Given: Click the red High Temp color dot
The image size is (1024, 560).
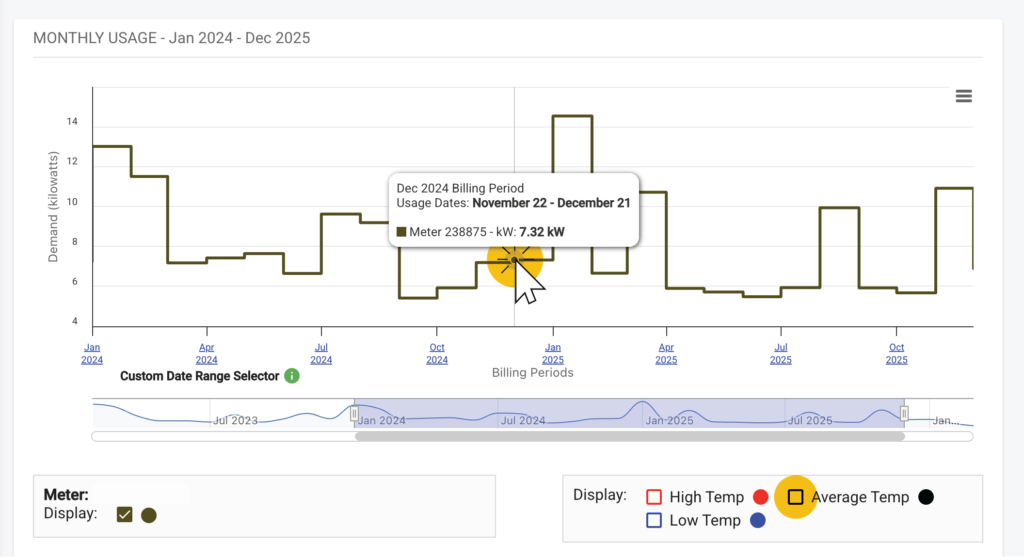Looking at the screenshot, I should pos(760,497).
